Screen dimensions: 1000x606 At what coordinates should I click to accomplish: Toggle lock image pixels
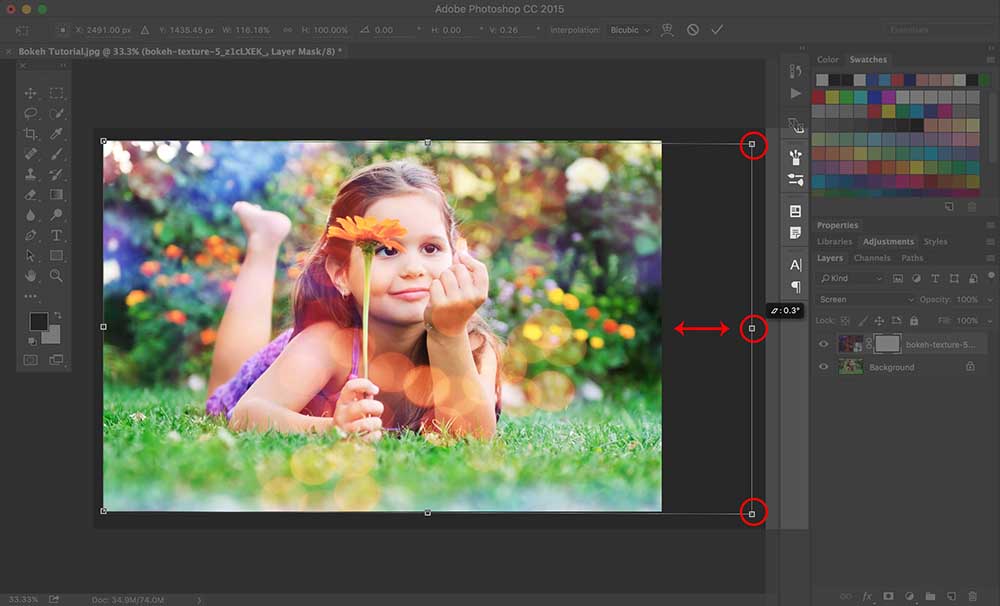(x=862, y=320)
